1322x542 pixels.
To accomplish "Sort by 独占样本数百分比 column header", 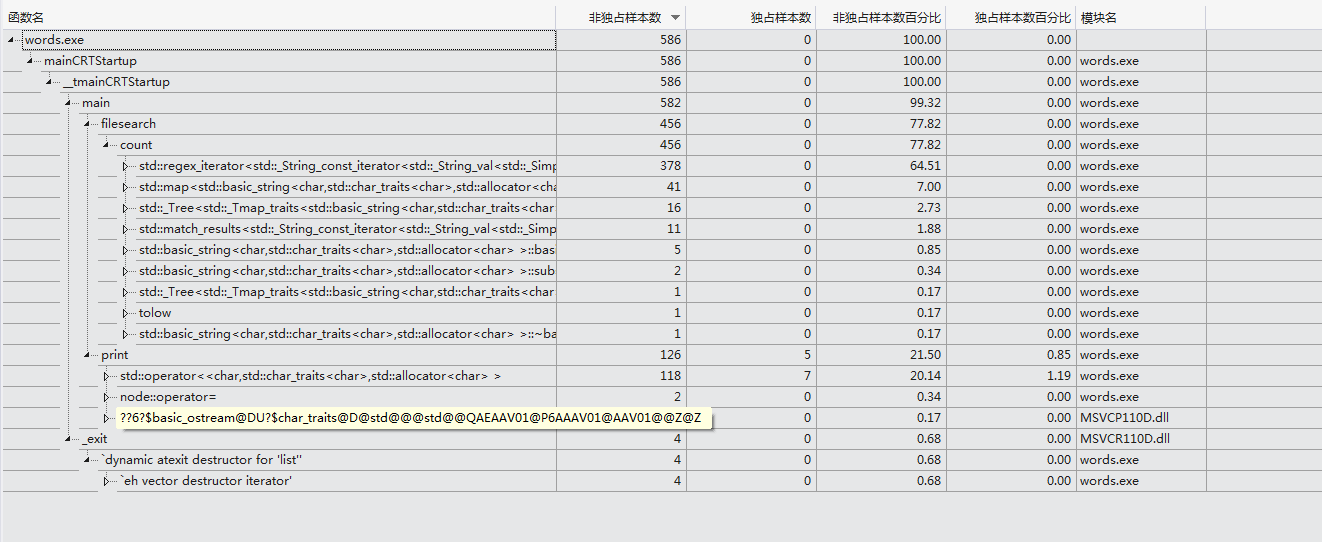I will [1010, 18].
